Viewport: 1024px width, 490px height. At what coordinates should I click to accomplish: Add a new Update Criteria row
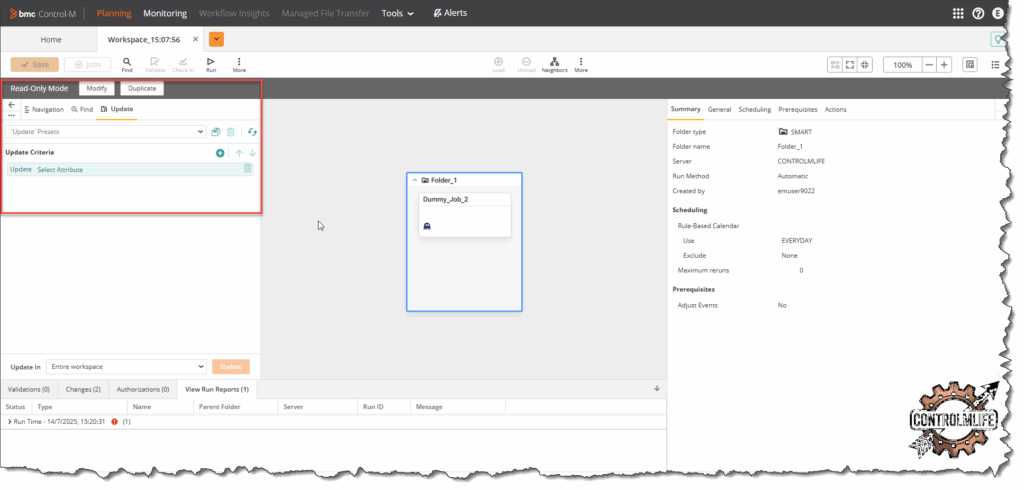220,153
